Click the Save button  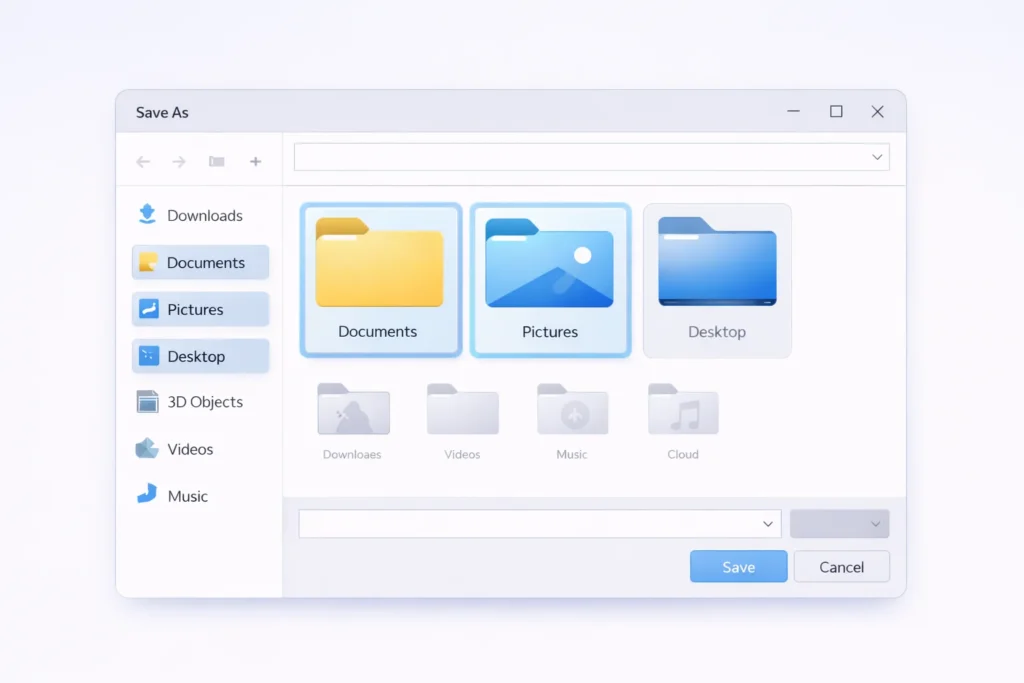(x=738, y=566)
